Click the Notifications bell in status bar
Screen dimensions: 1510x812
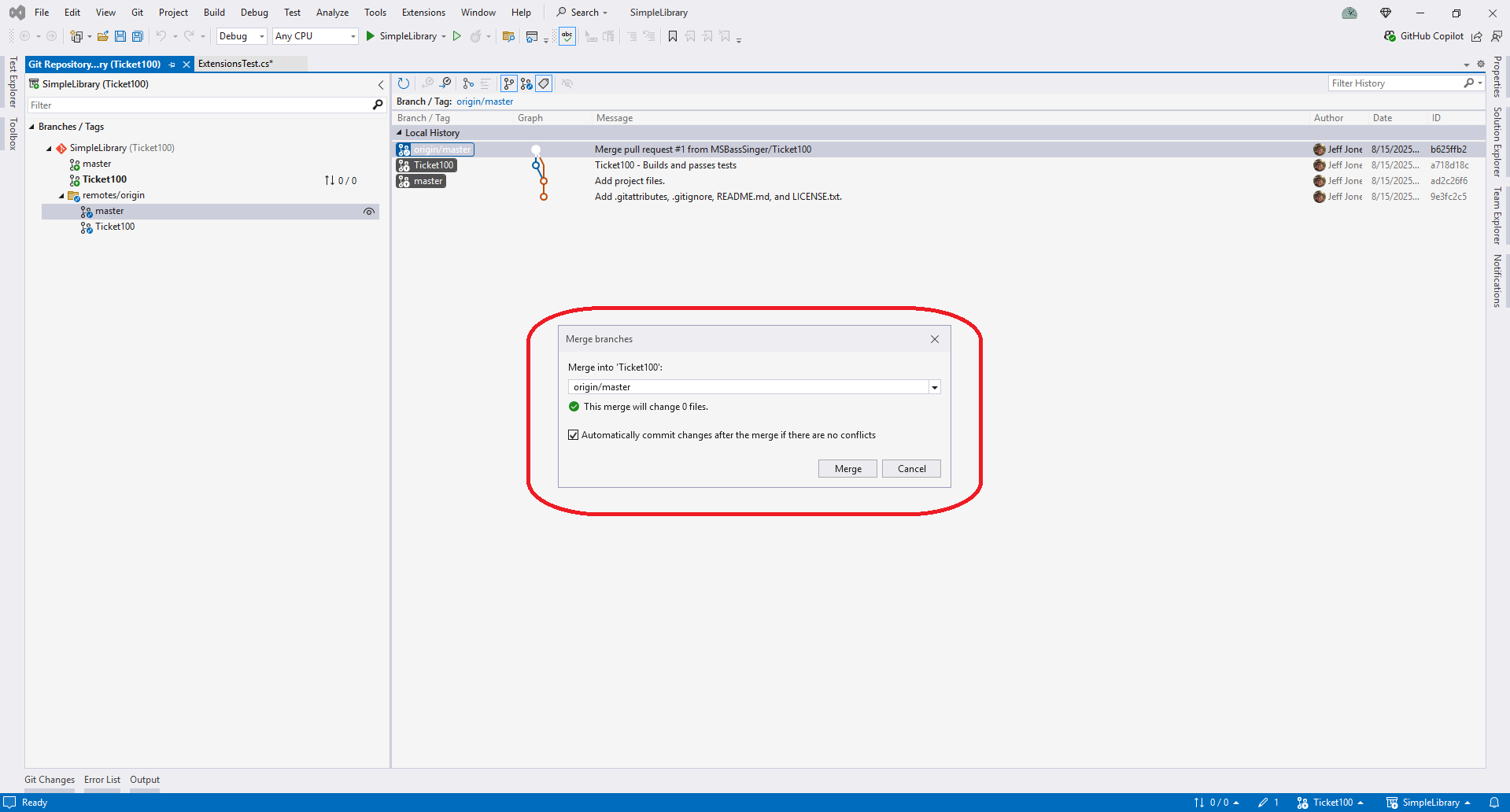click(x=1493, y=803)
